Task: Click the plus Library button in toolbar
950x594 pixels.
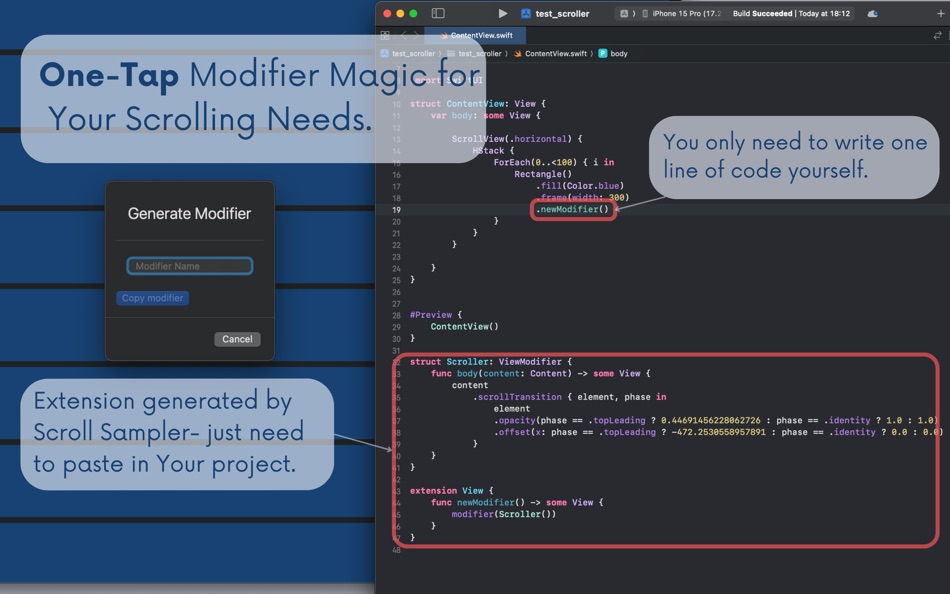Action: (940, 13)
